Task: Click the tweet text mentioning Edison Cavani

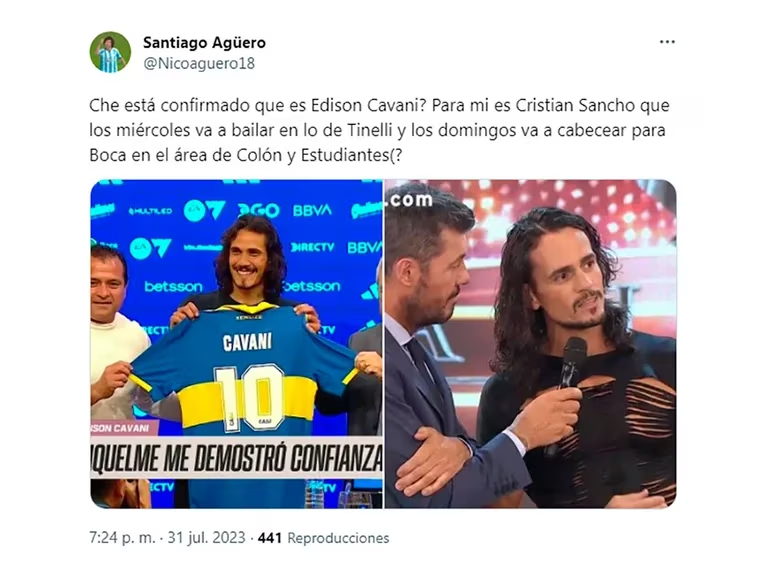Action: 379,130
